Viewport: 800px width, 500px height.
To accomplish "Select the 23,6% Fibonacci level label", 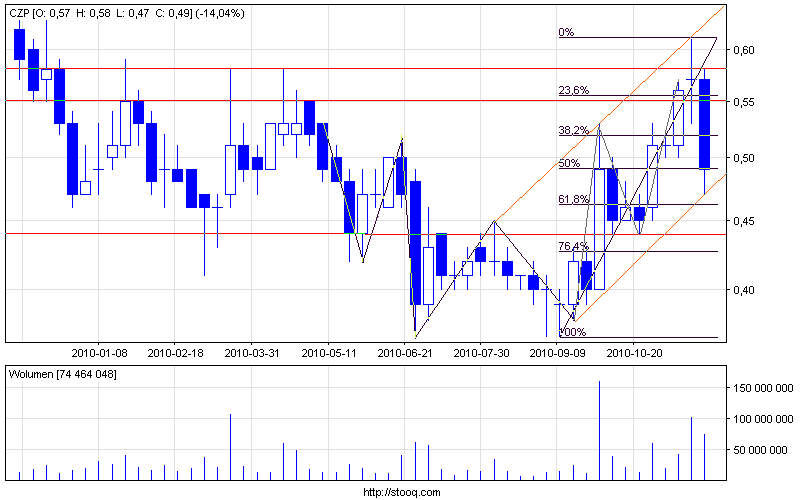I will (x=573, y=90).
